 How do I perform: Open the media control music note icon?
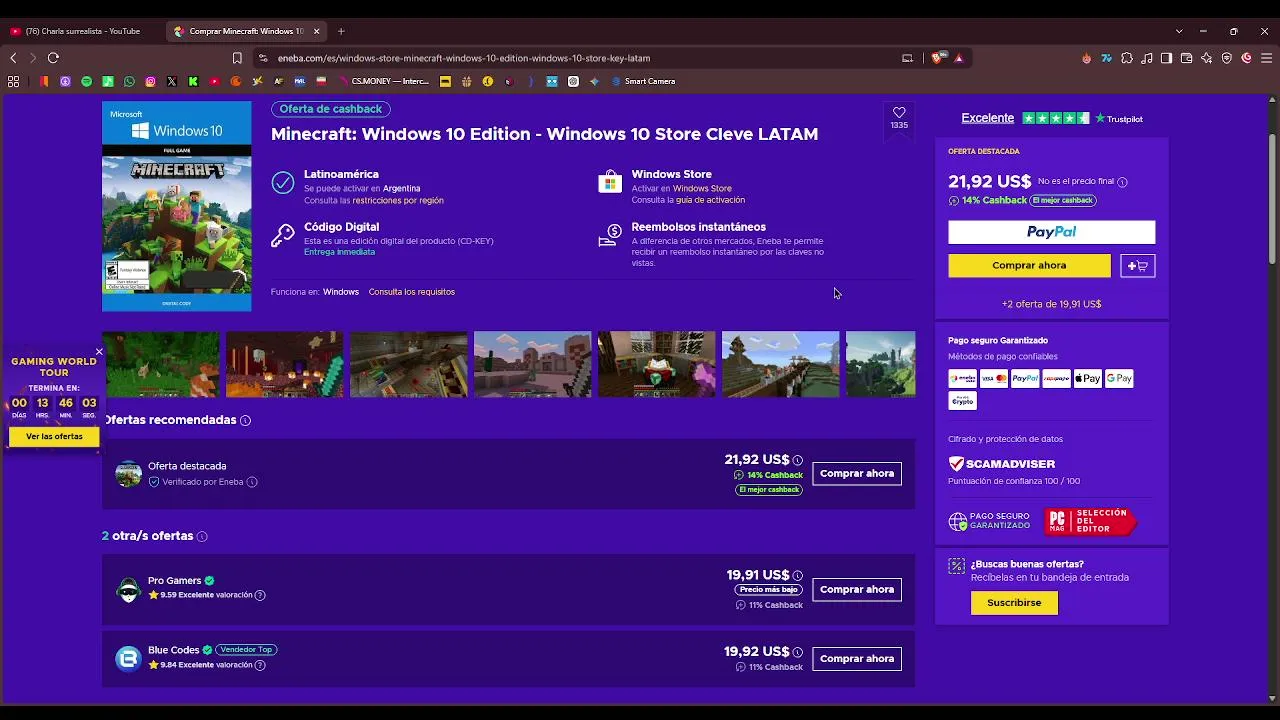1147,58
